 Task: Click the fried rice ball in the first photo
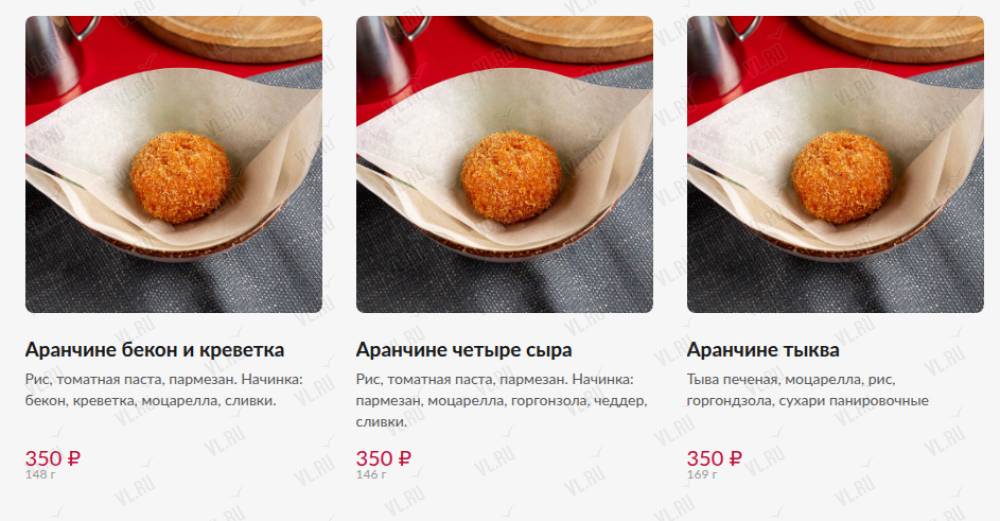[x=180, y=177]
